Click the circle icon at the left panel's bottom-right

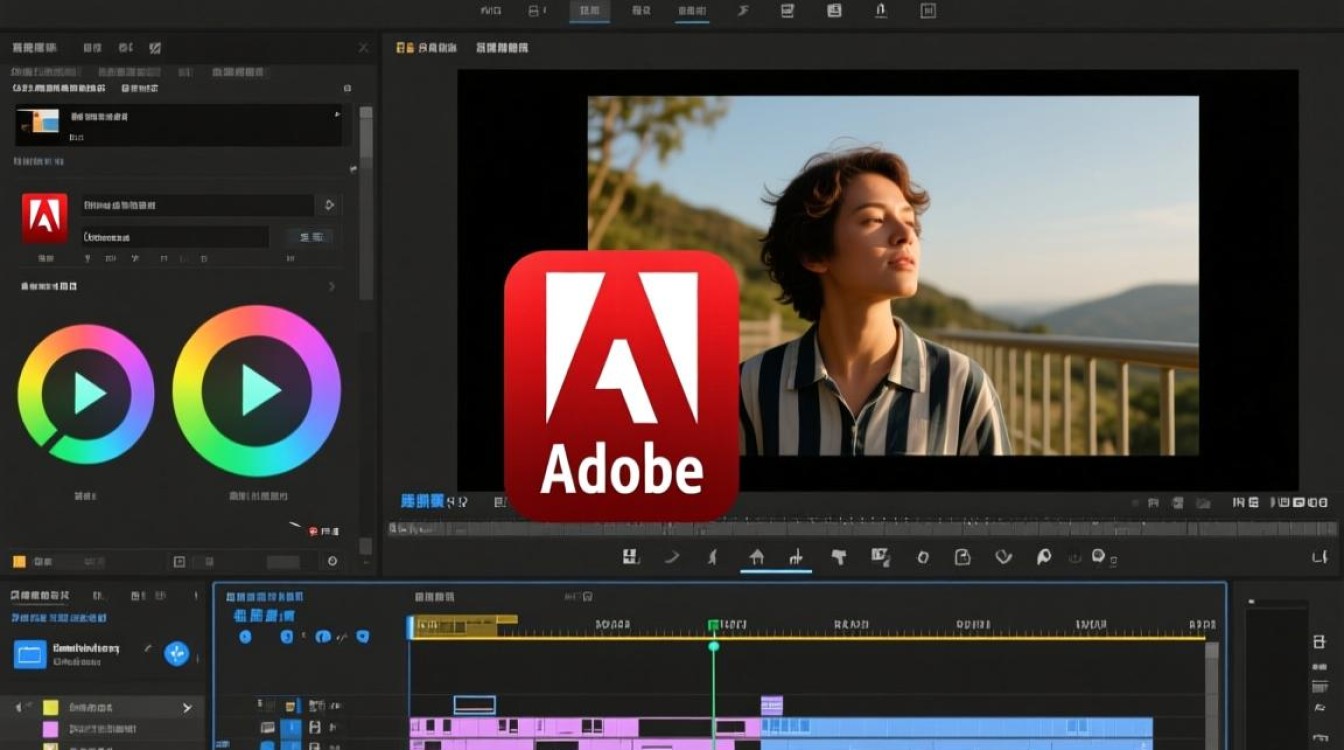coord(332,562)
